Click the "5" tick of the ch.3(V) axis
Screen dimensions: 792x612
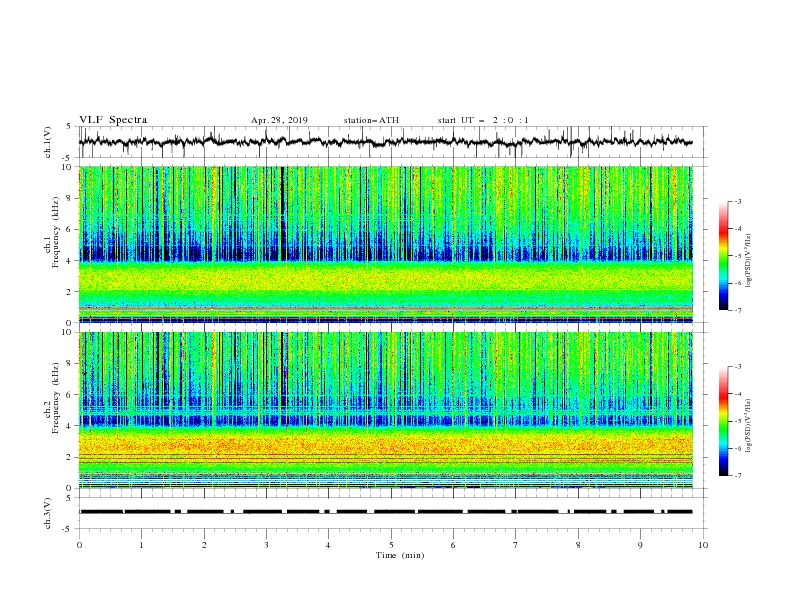click(x=69, y=497)
